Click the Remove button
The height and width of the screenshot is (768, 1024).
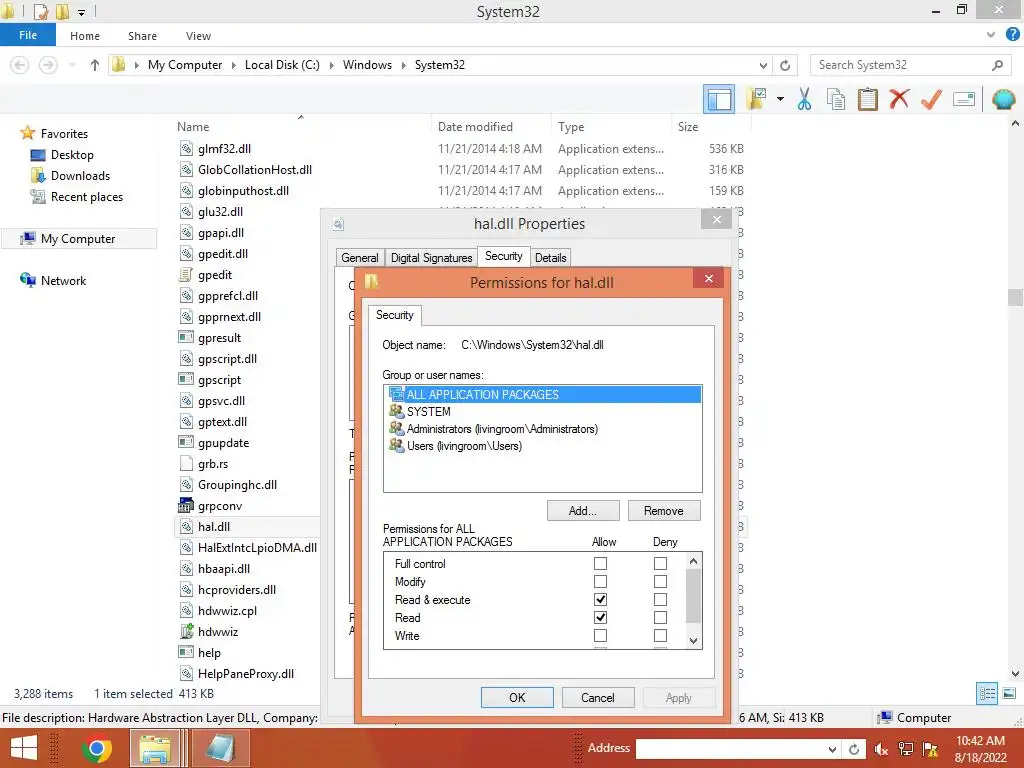coord(664,511)
